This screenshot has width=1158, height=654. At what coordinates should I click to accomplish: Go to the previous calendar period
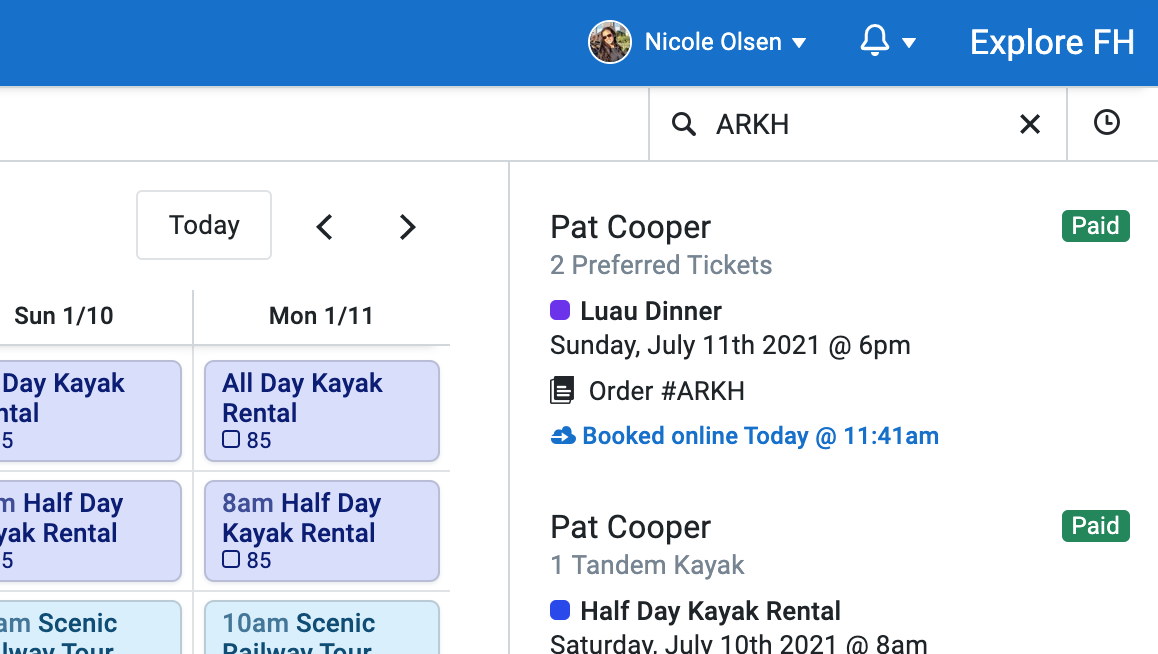tap(324, 227)
